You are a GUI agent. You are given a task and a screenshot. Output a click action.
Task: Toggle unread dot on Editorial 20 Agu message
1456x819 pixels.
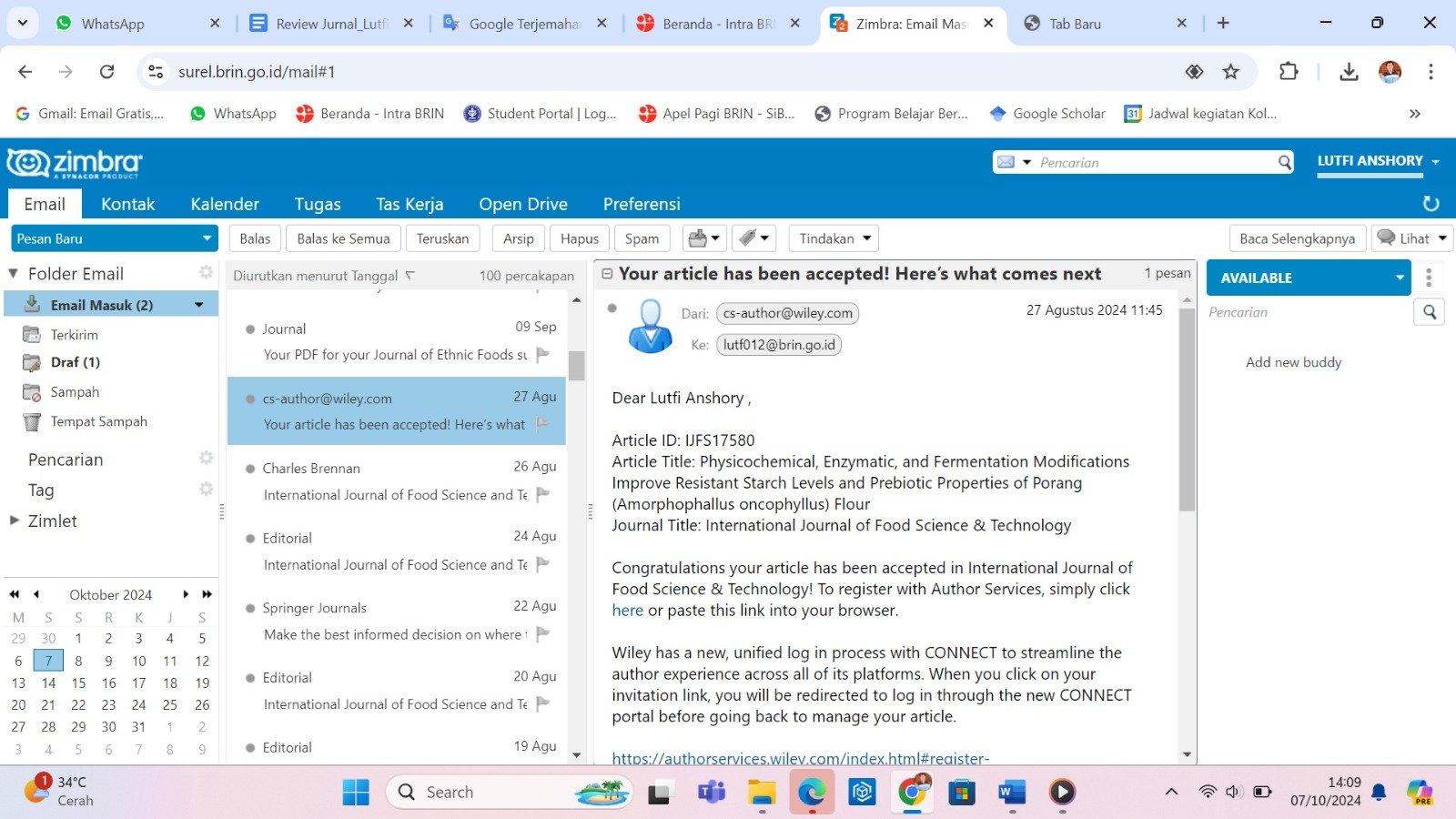[x=249, y=678]
